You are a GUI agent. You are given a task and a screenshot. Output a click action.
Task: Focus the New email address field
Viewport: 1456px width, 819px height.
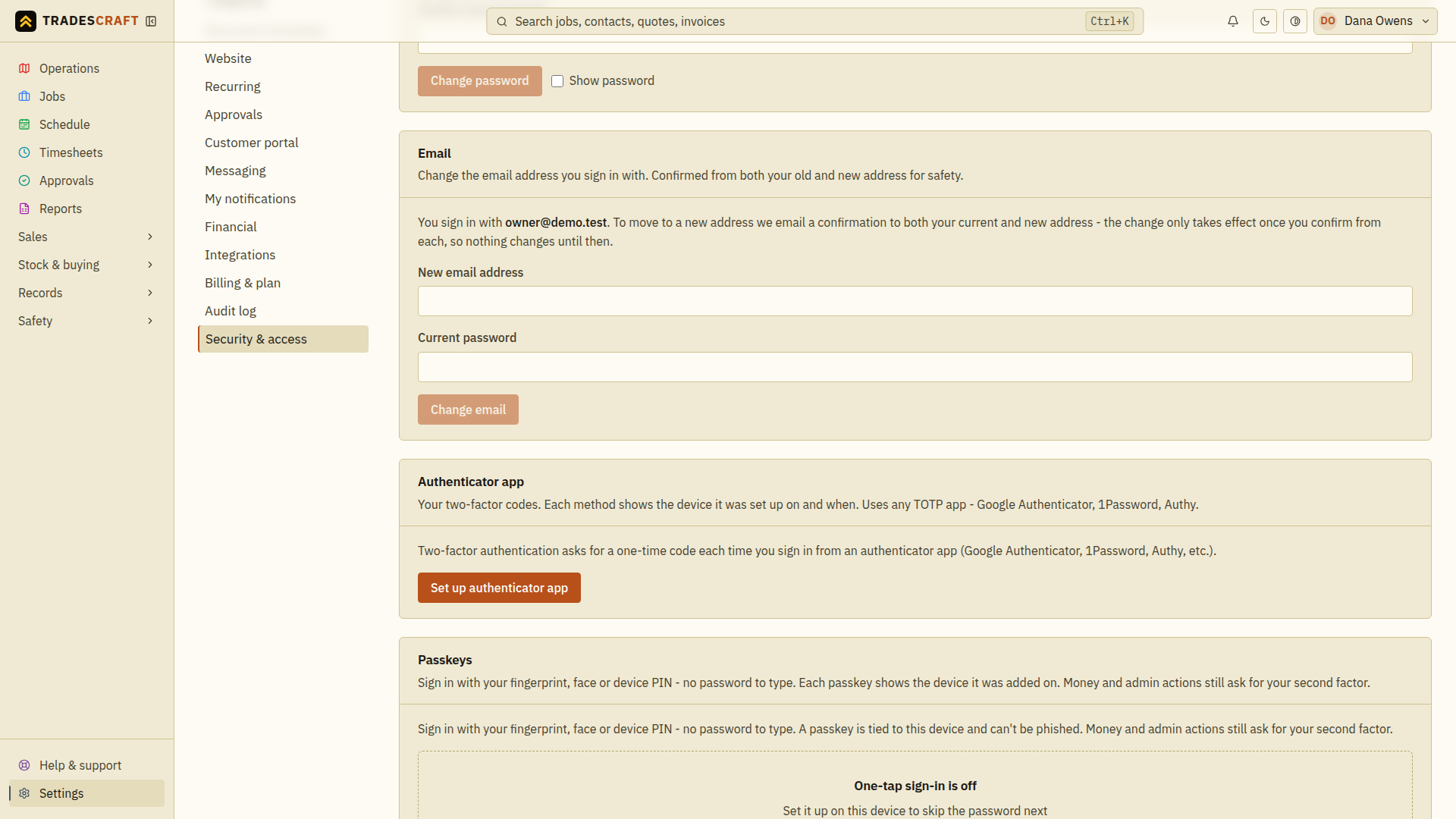click(915, 301)
